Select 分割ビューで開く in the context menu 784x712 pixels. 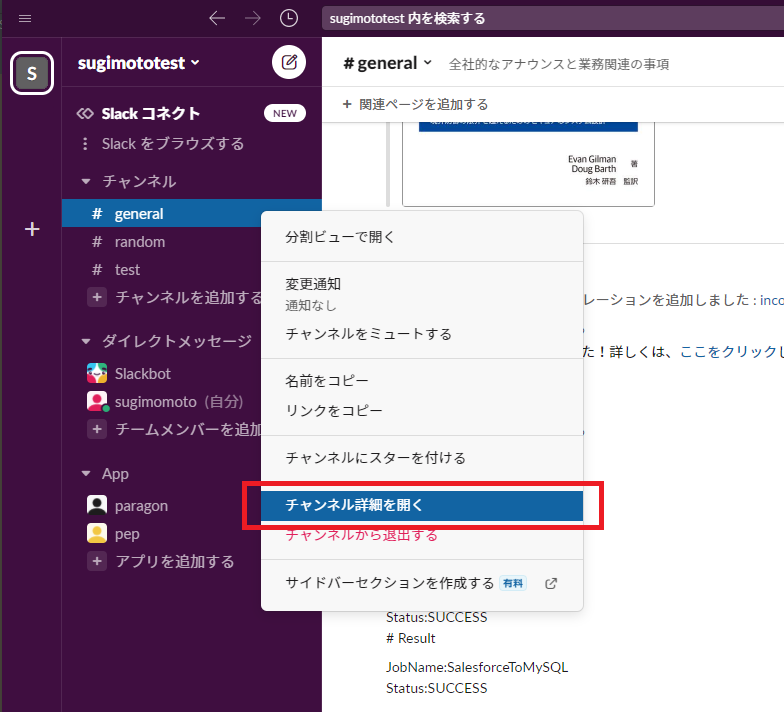tap(422, 237)
